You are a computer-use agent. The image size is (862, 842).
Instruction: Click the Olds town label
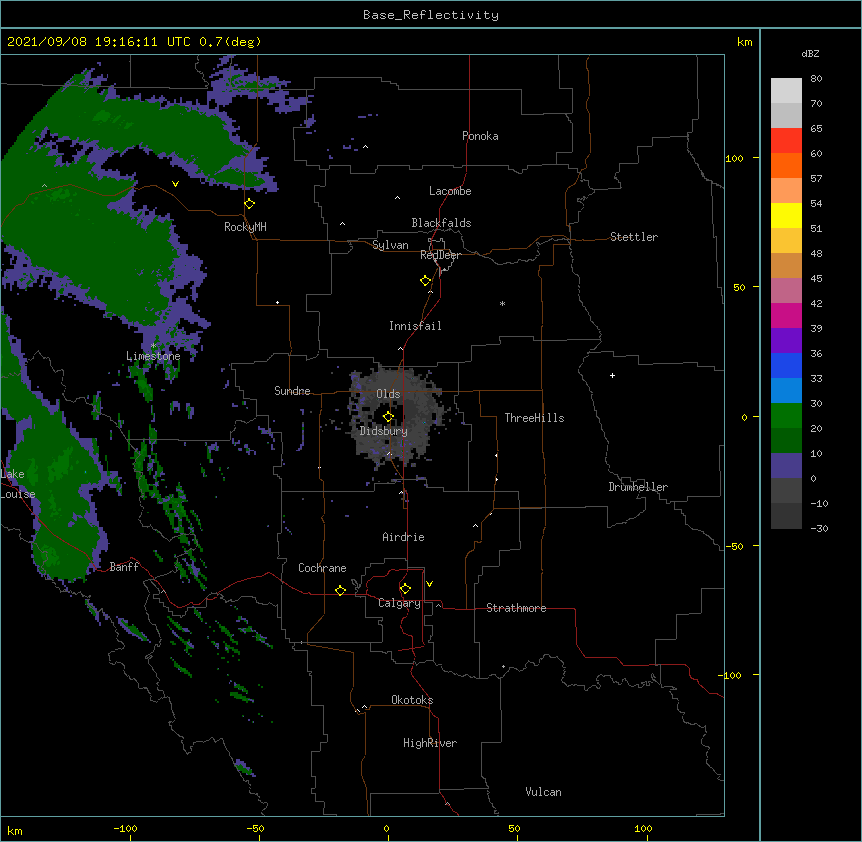point(388,394)
